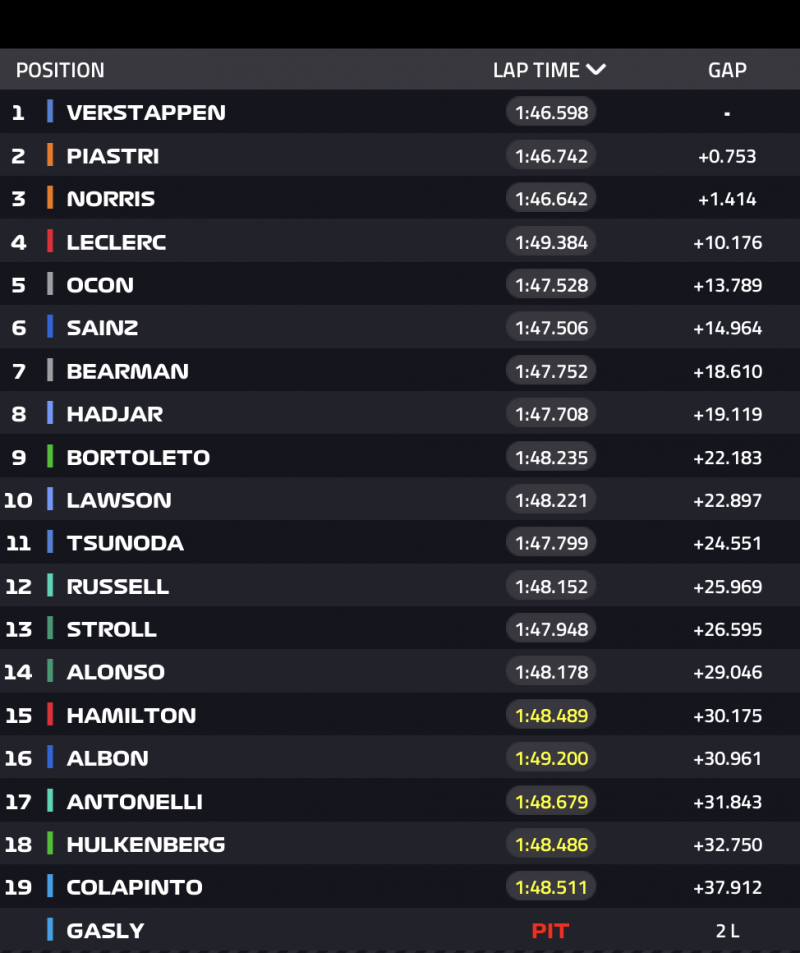Screen dimensions: 800x953
Task: Click position number 10 for Lawson
Action: click(18, 500)
